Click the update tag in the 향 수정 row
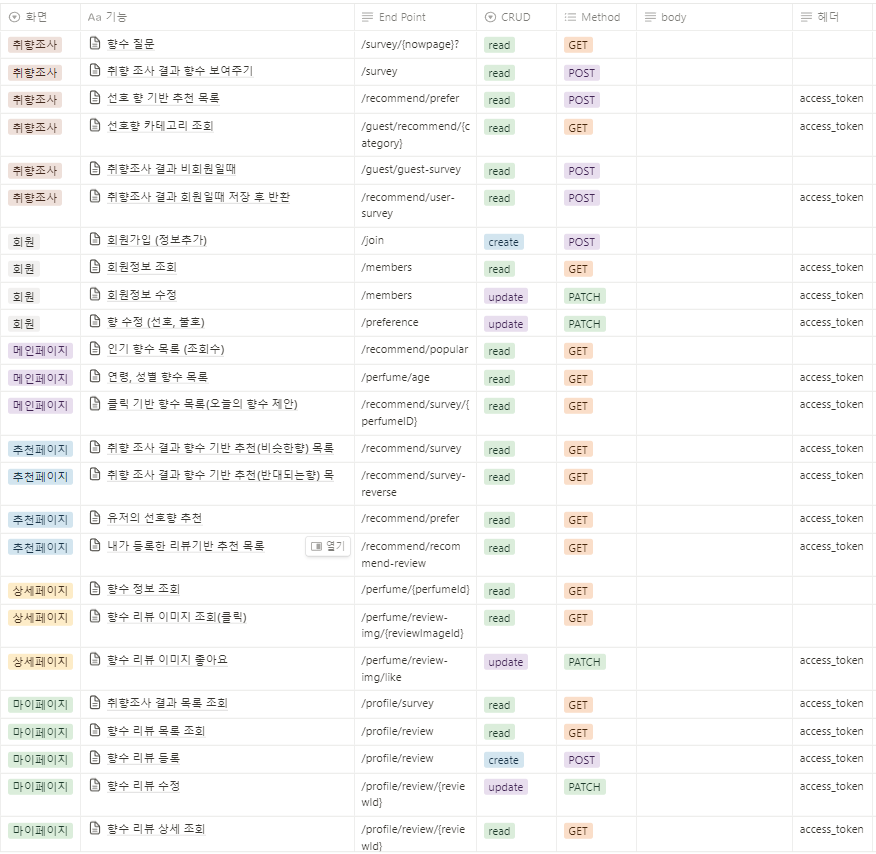This screenshot has height=854, width=876. pyautogui.click(x=504, y=323)
